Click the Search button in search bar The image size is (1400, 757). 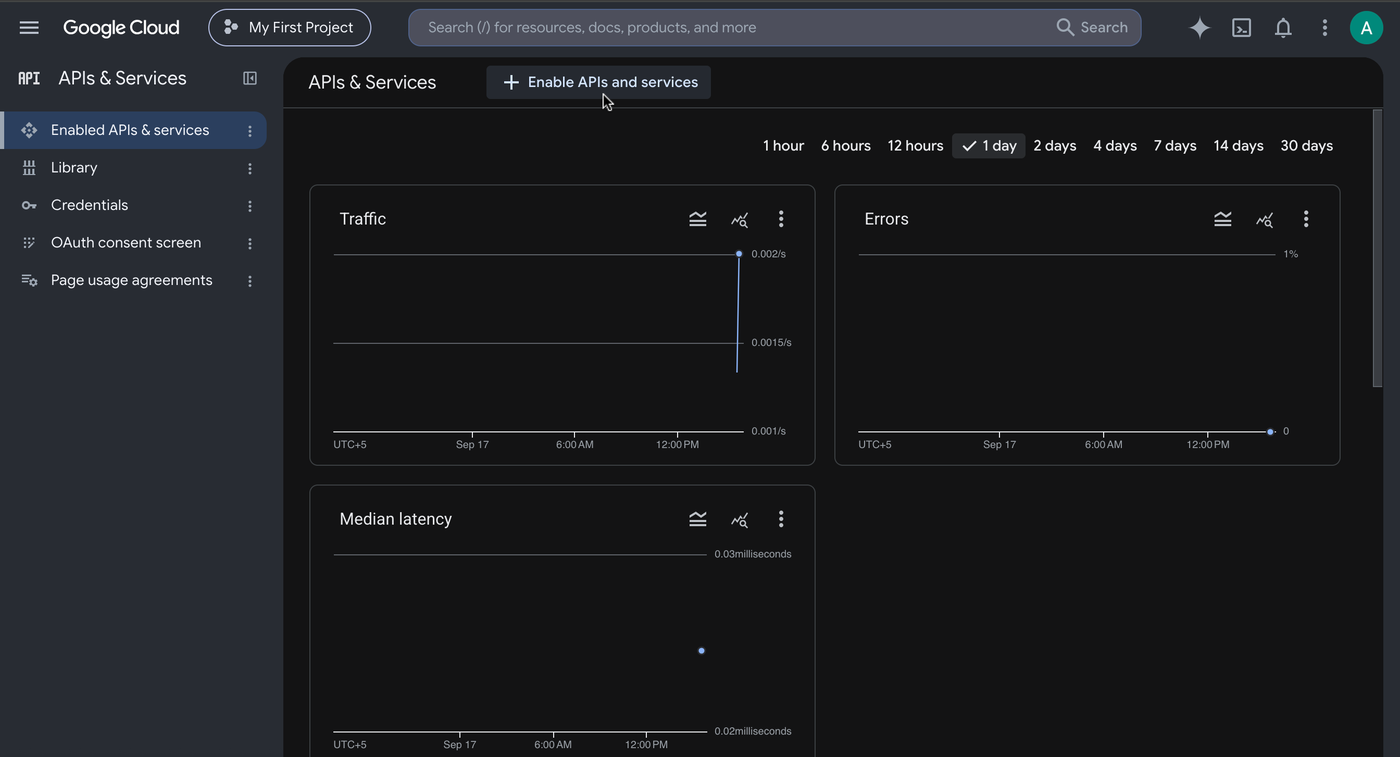pos(1092,28)
